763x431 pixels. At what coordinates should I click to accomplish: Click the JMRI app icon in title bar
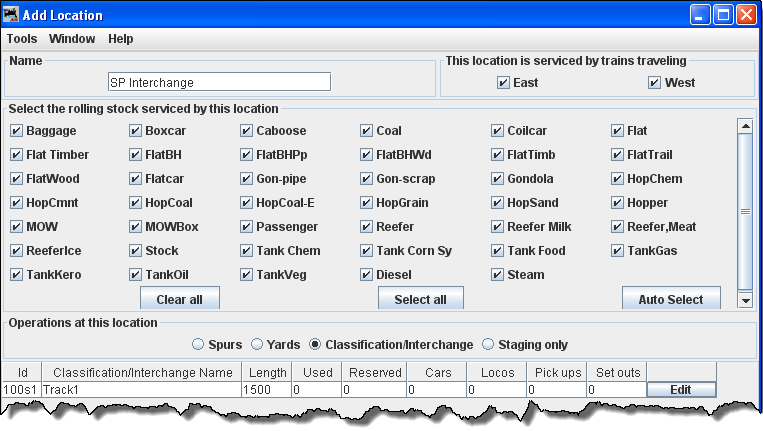(x=15, y=16)
